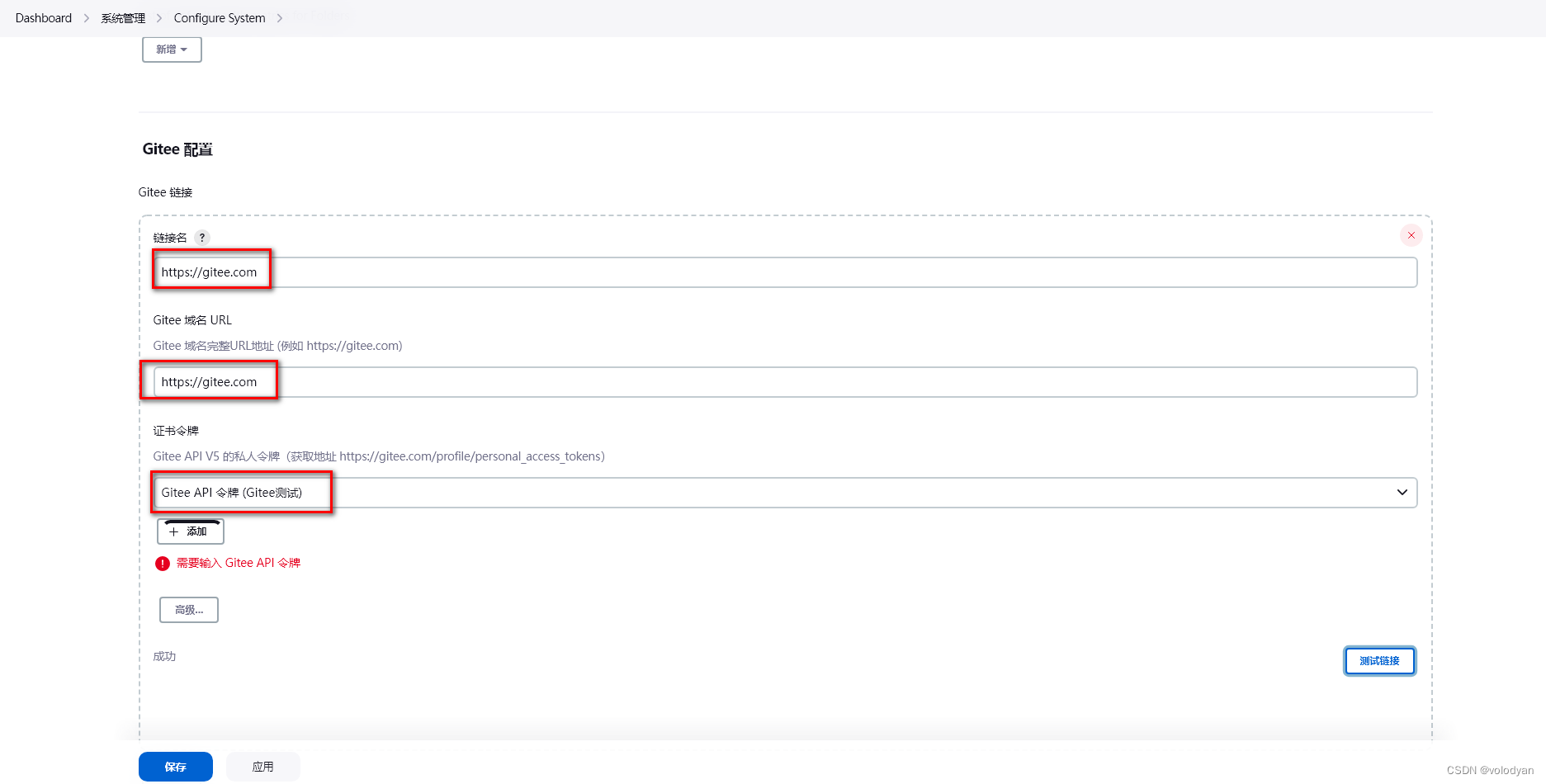1546x784 pixels.
Task: Click the 需要输入 Gitee API 令牌 error text
Action: pos(239,563)
